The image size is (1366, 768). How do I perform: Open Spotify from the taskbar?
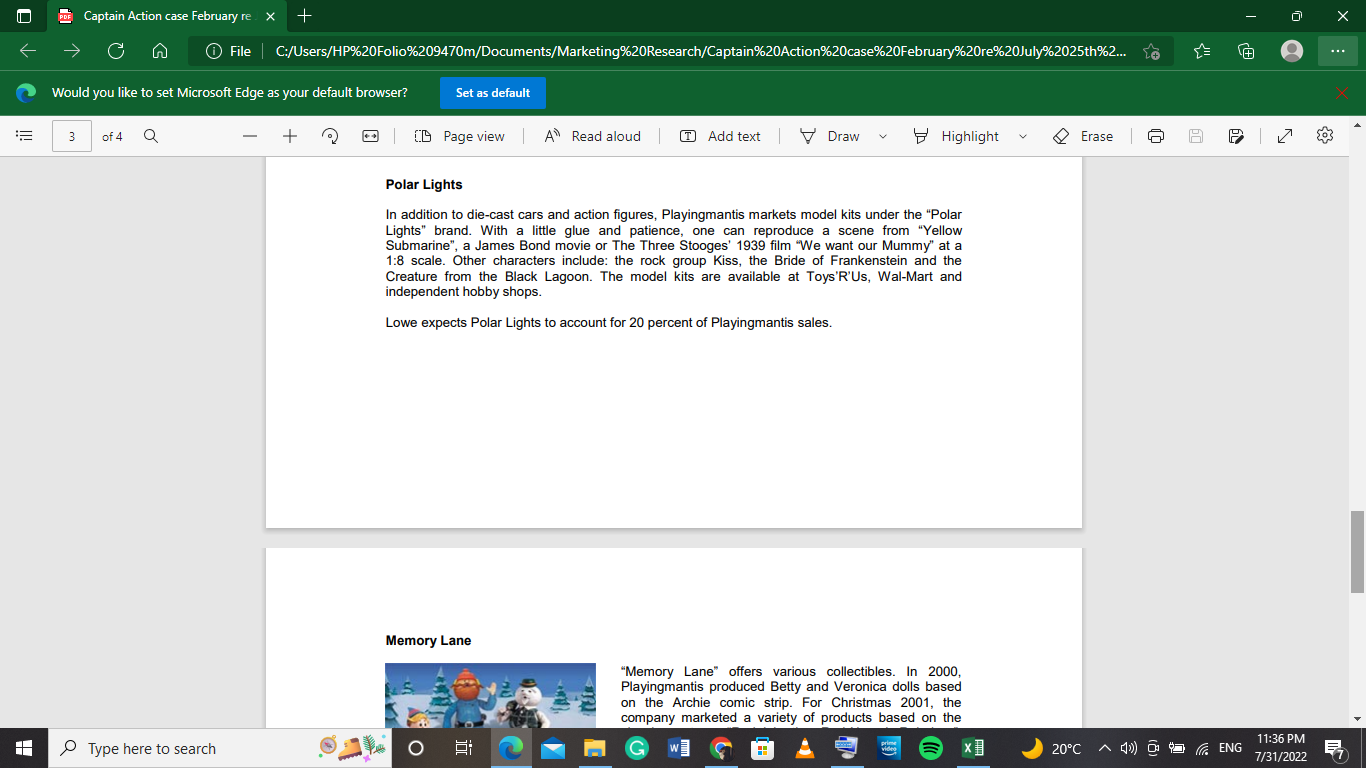931,748
